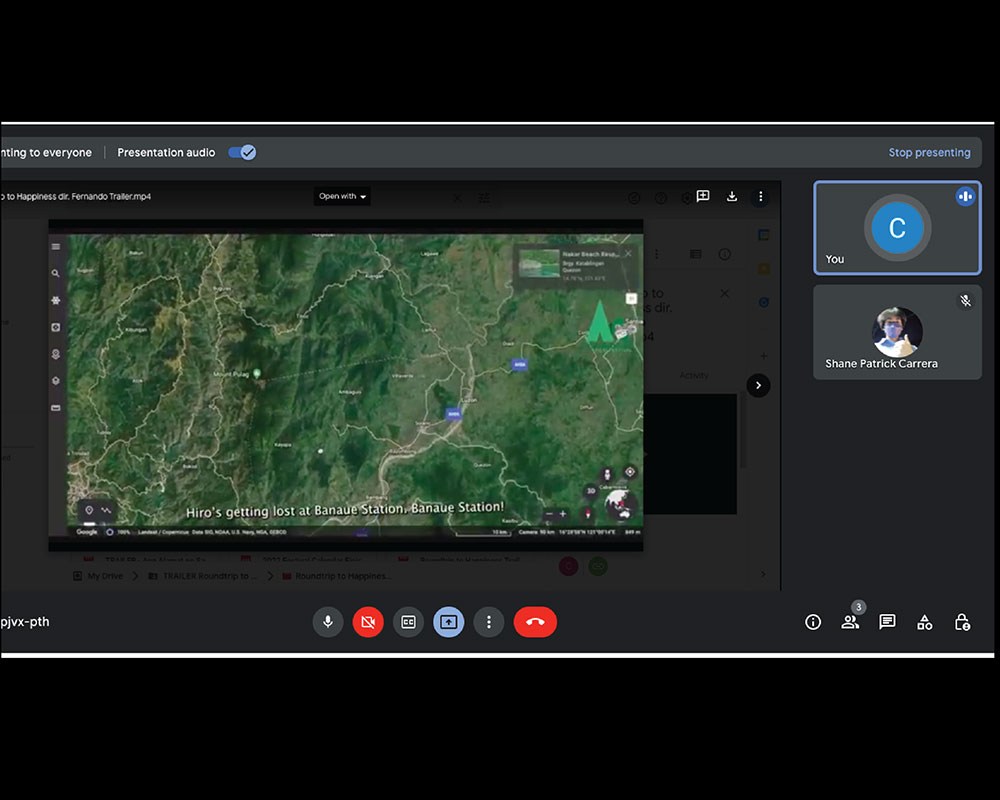Open the meeting details info icon
The image size is (1000, 800).
coord(813,622)
